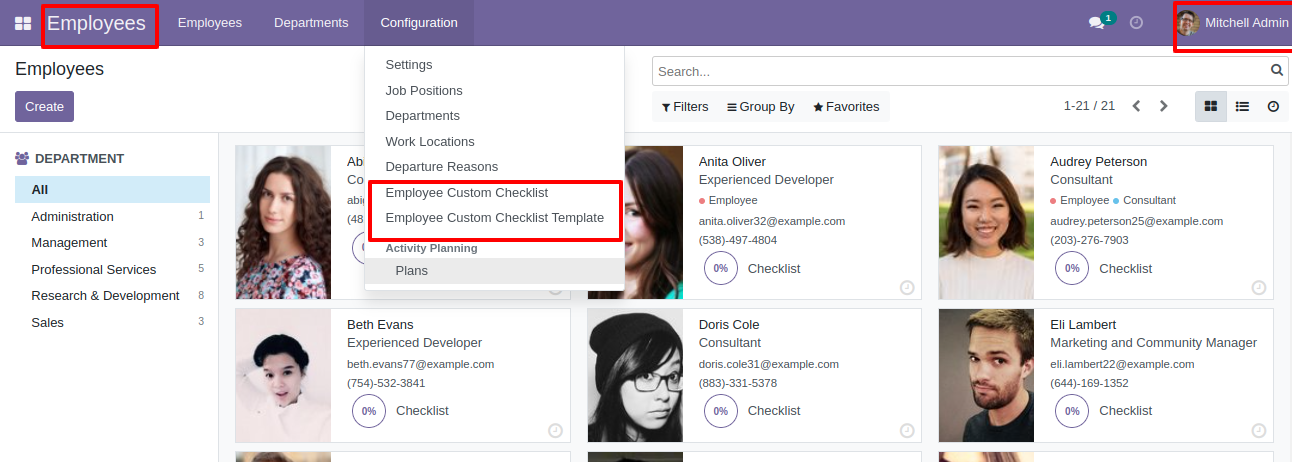Image resolution: width=1292 pixels, height=462 pixels.
Task: Filter by Administration department
Action: click(112, 217)
